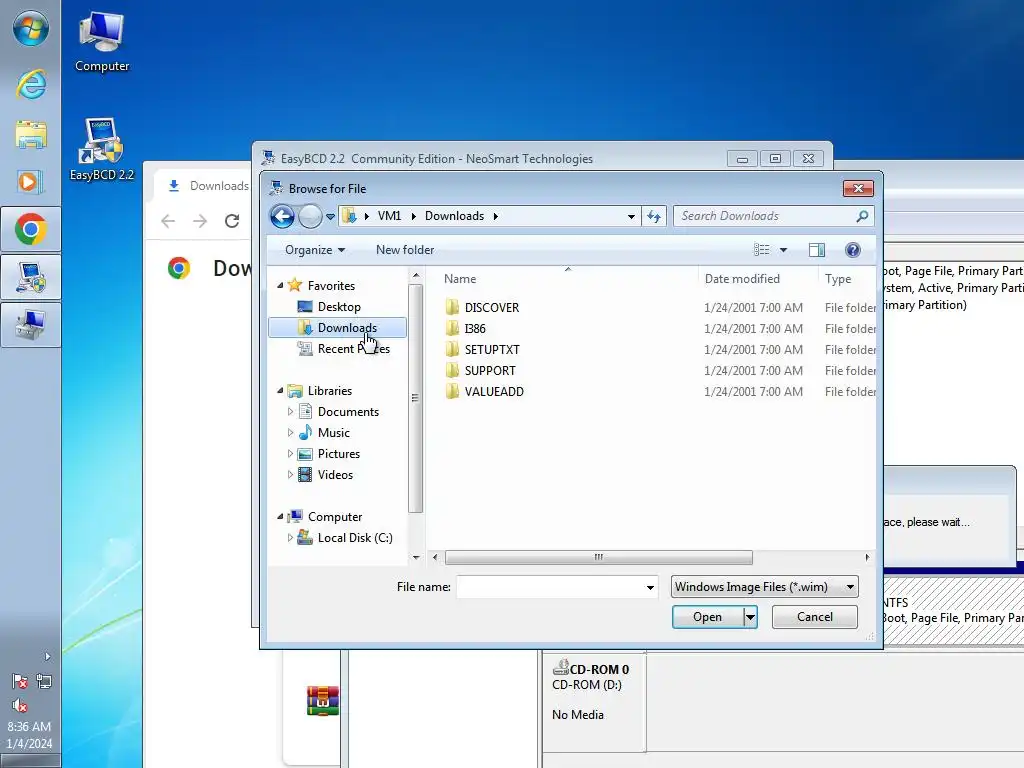
Task: Open the view options dropdown arrow
Action: tap(784, 250)
